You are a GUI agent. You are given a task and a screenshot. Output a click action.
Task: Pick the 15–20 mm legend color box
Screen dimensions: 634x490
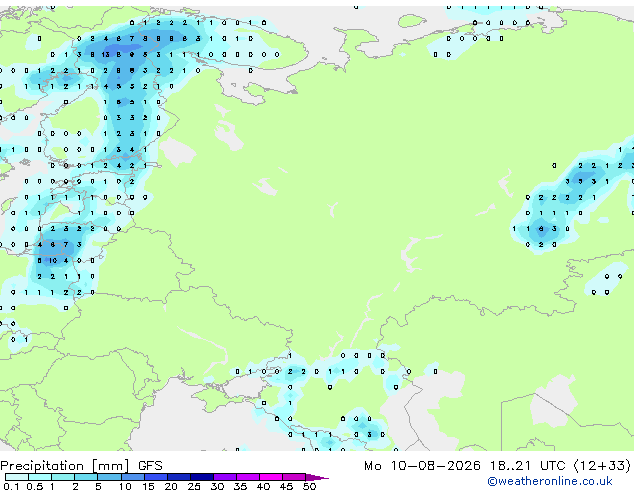156,477
